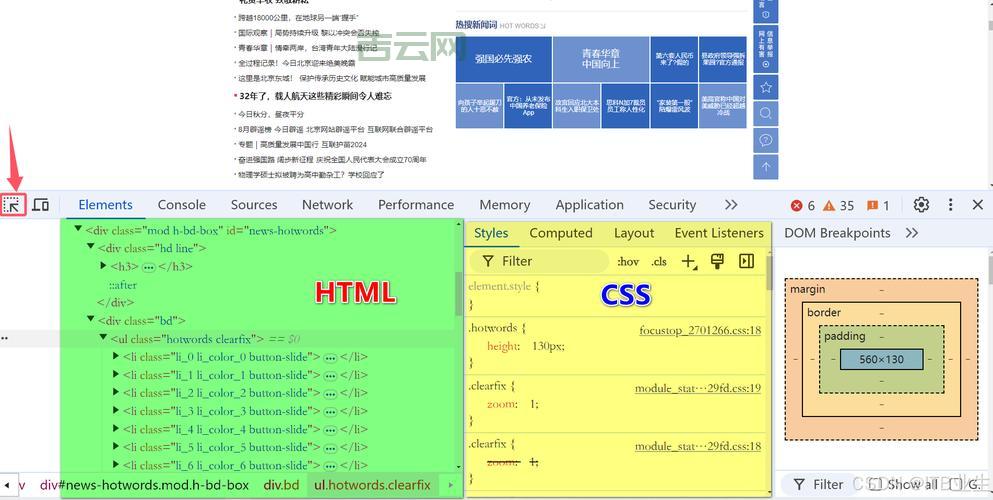
Task: Expand the li_0 li_color_0 node
Action: pos(116,356)
